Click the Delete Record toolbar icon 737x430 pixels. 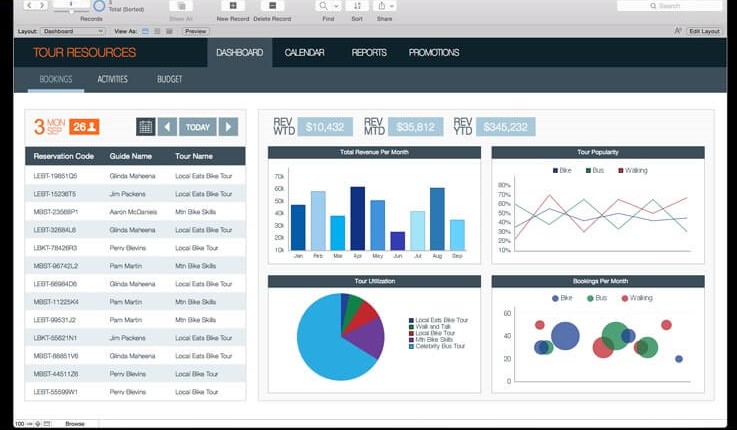[x=272, y=6]
